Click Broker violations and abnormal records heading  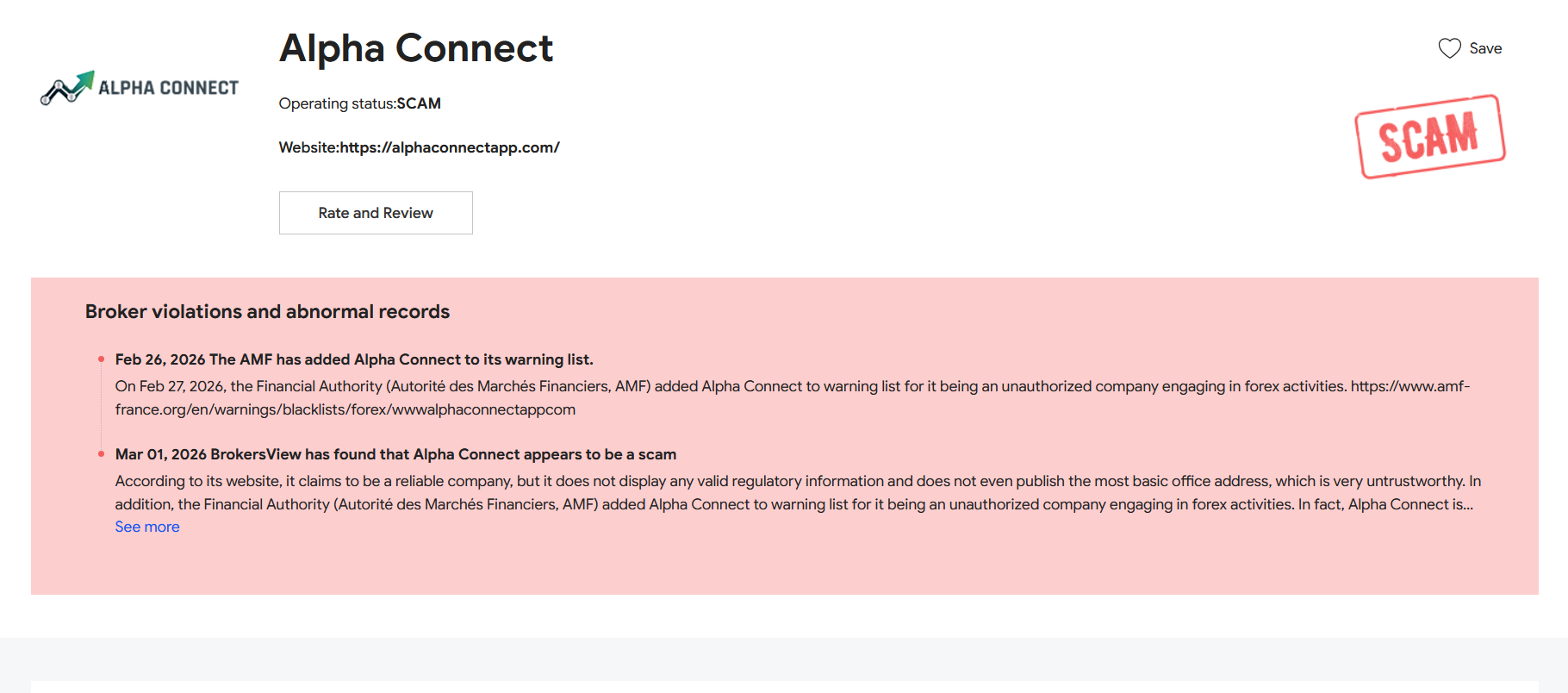coord(267,311)
